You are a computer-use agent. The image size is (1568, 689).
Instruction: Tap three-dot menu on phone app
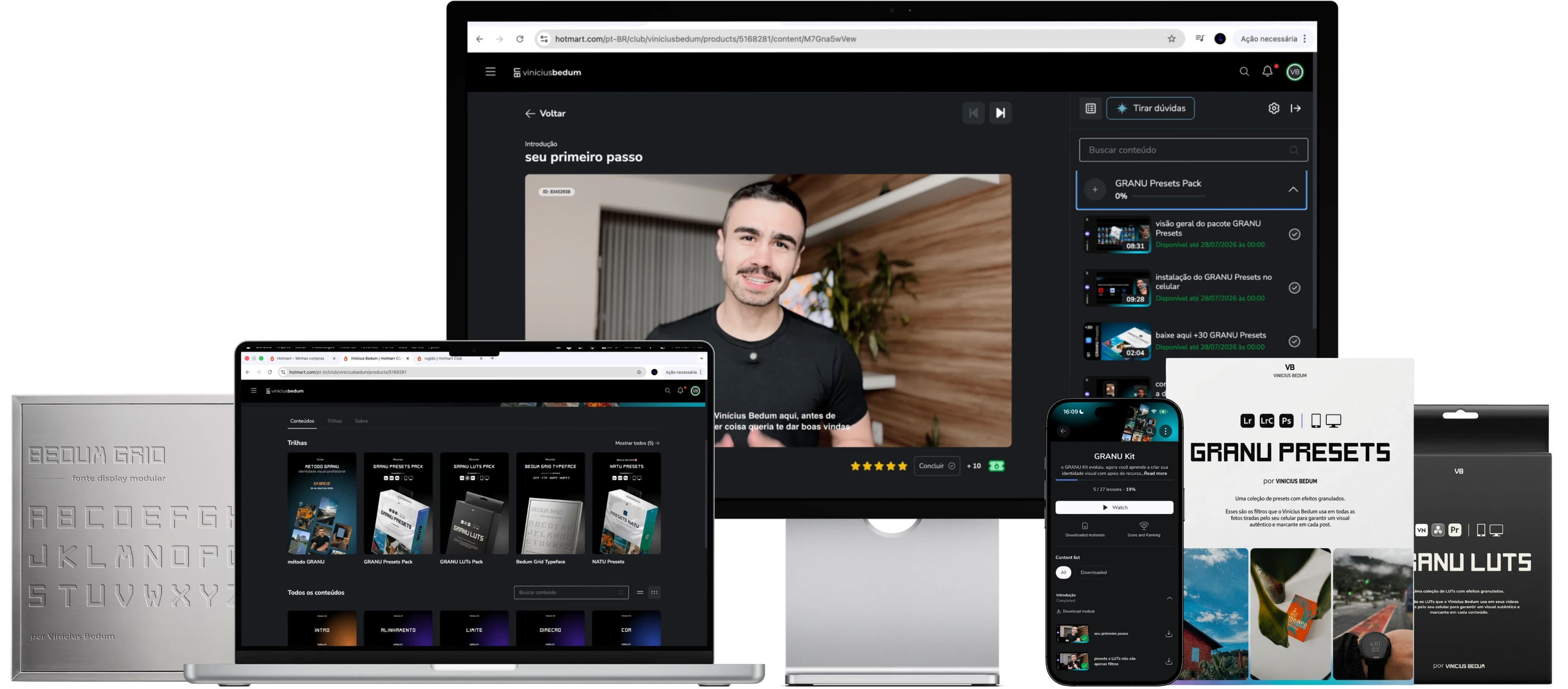[1165, 431]
